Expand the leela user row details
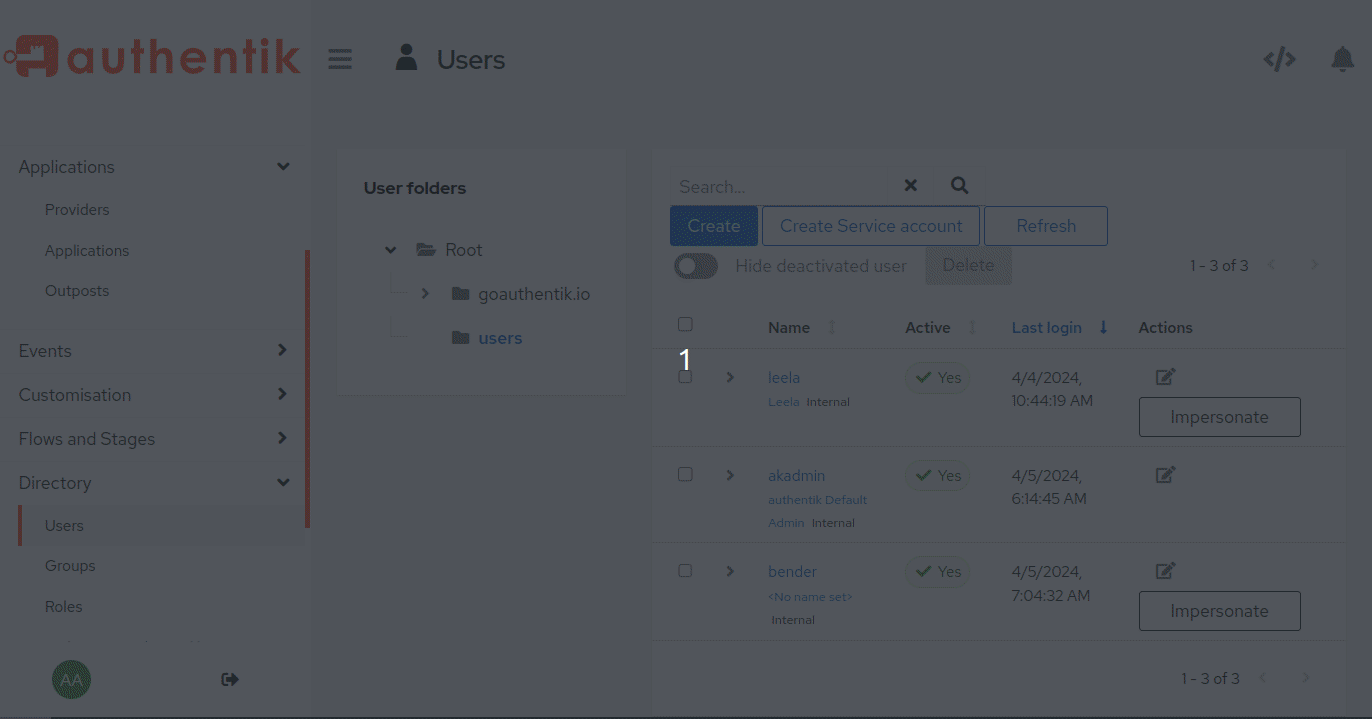1372x719 pixels. 730,377
